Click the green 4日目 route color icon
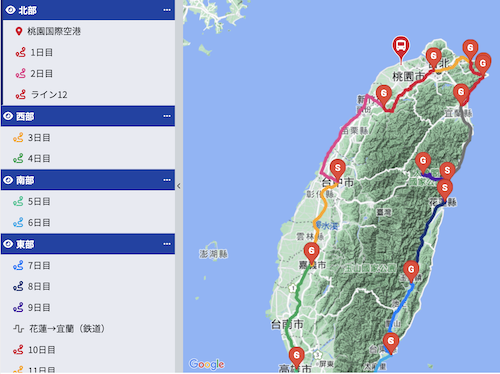 click(18, 158)
